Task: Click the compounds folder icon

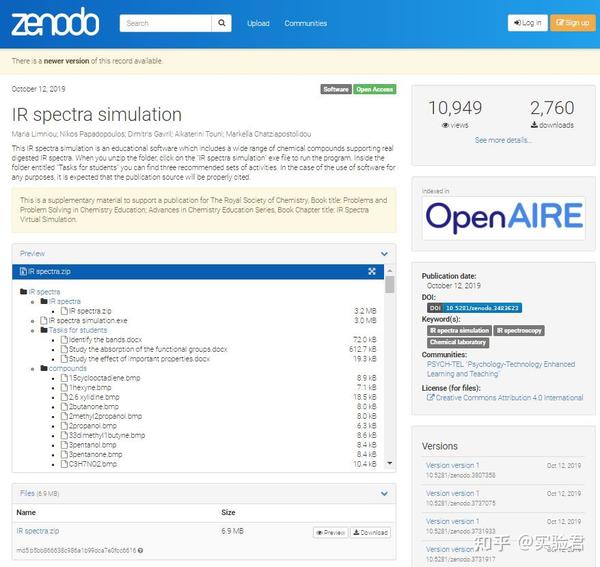Action: click(x=44, y=368)
